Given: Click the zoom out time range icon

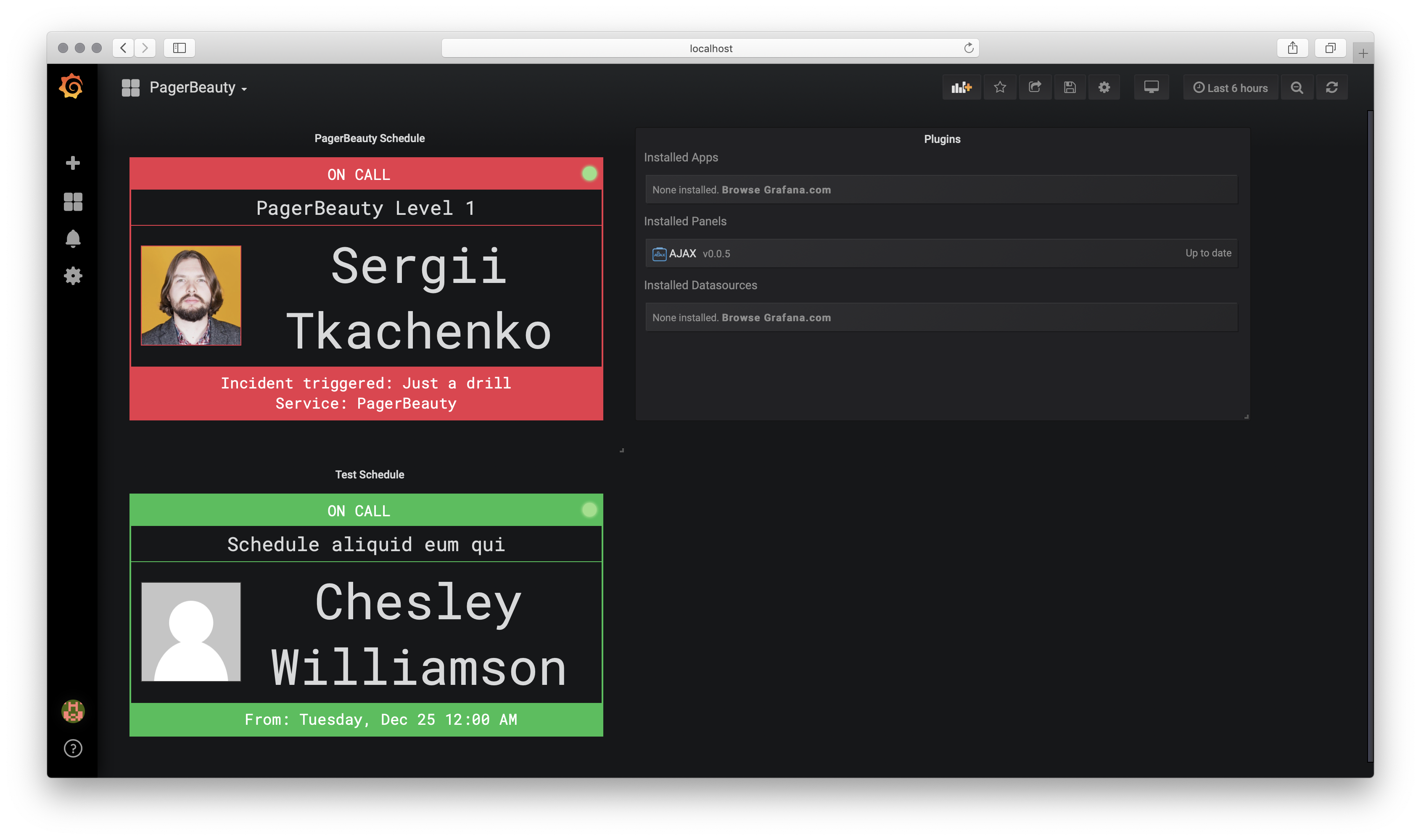Looking at the screenshot, I should (1297, 88).
